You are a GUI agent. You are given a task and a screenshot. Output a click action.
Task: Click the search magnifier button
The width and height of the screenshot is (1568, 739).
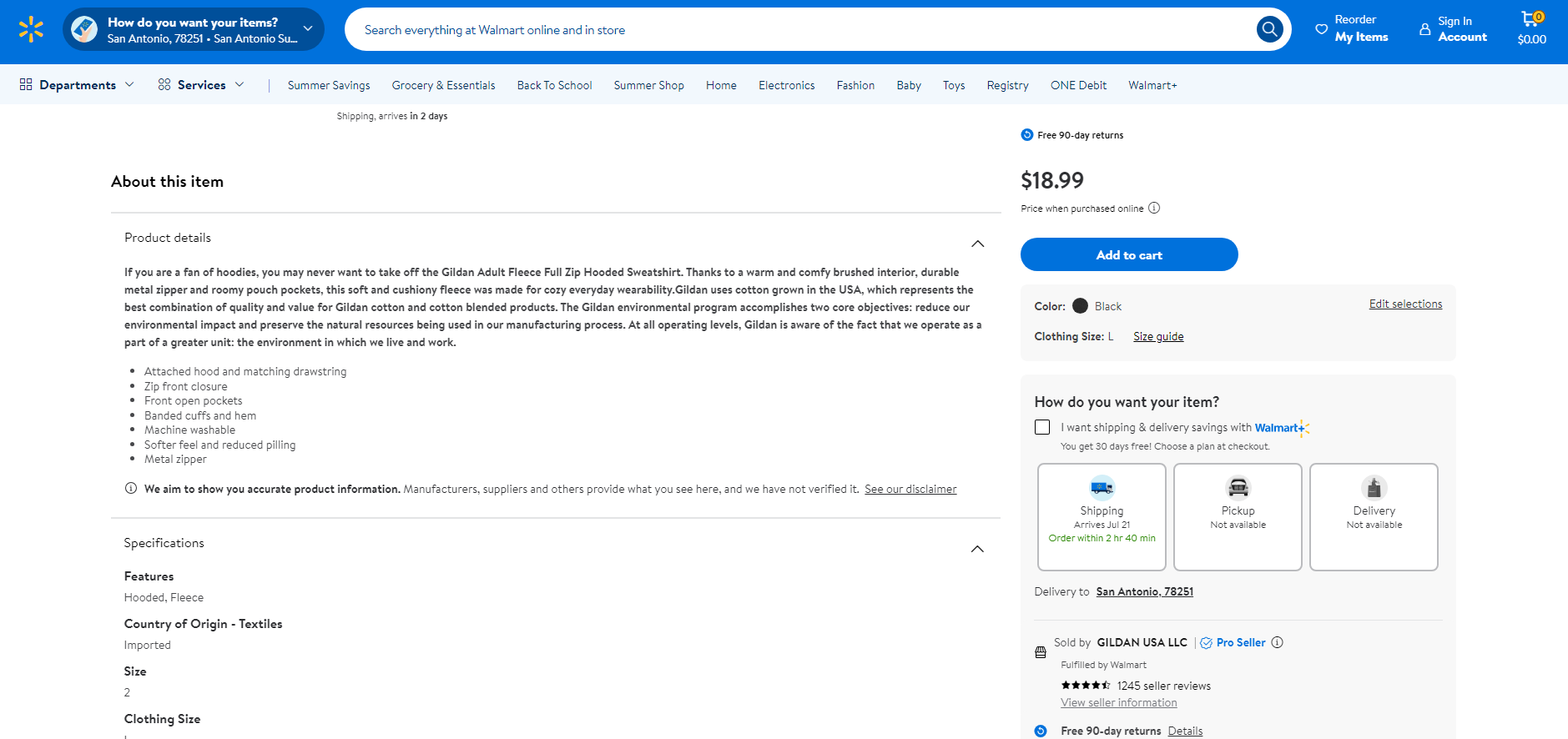pyautogui.click(x=1269, y=29)
